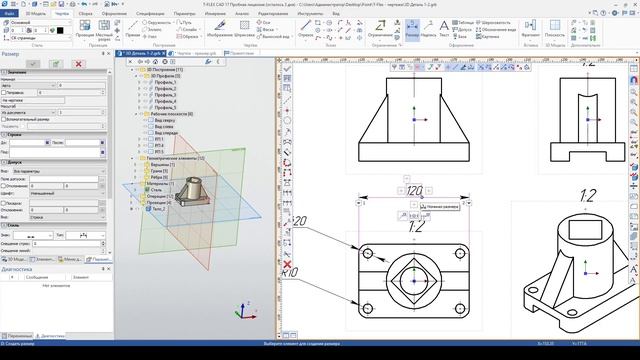Screen dimensions: 640x360
Task: Pick the Отрезок sketch tool
Action: 305,29
